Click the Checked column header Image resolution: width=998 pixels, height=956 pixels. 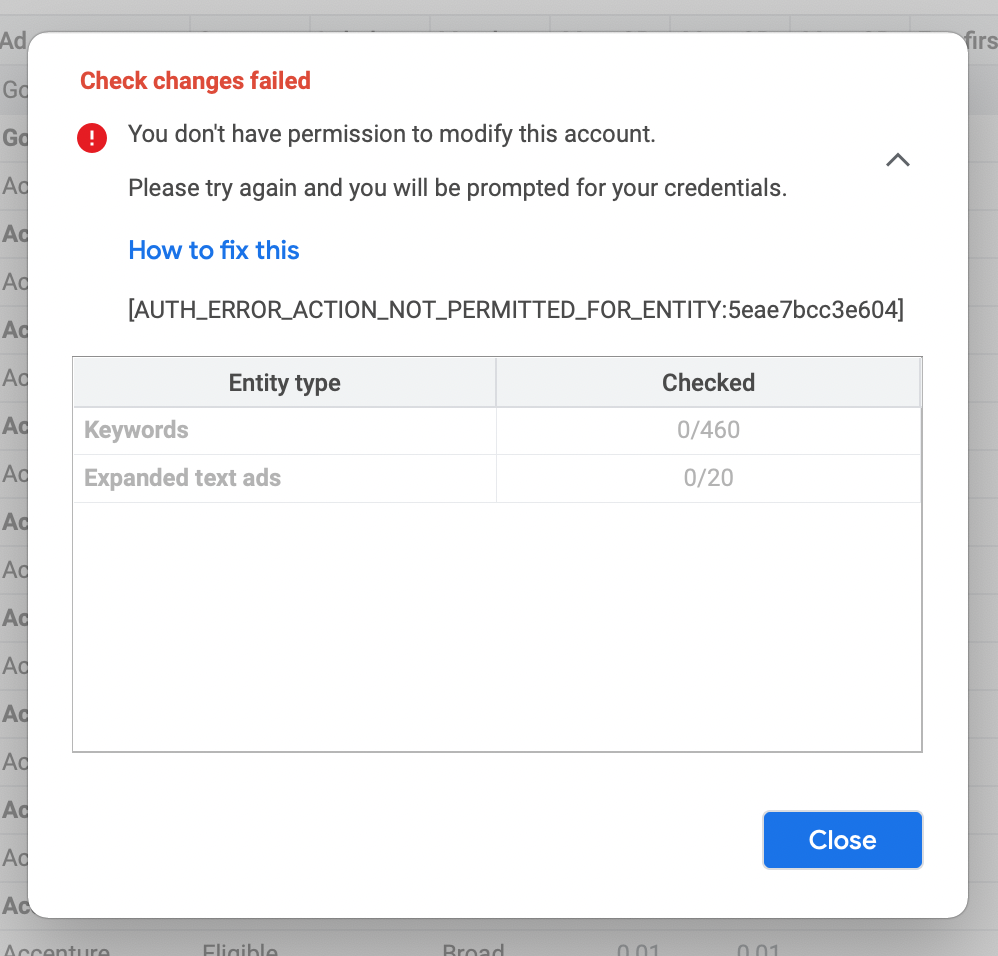pos(708,383)
